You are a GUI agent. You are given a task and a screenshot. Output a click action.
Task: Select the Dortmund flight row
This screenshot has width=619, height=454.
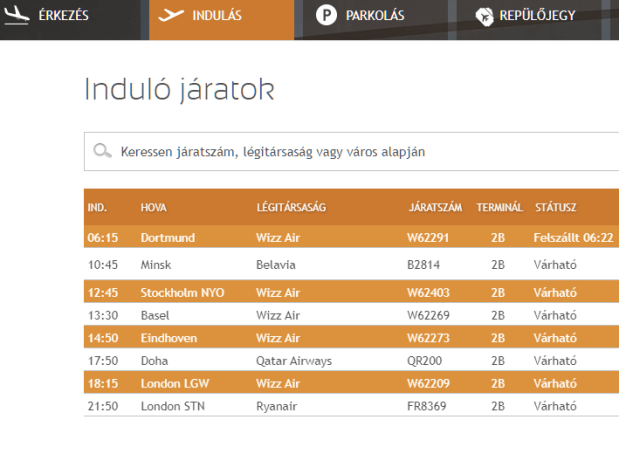[167, 238]
